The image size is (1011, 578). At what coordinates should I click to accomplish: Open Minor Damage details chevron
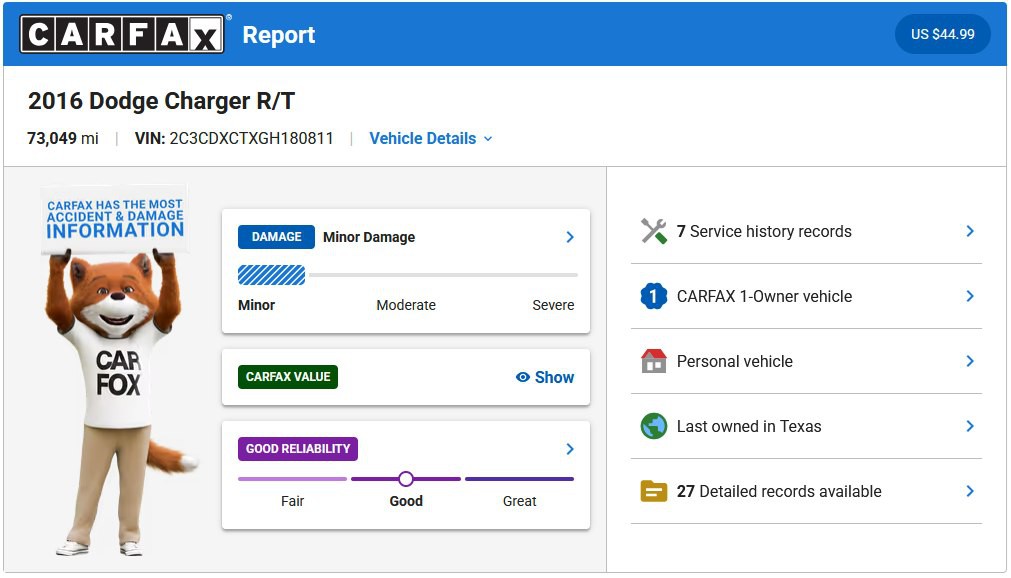(570, 237)
